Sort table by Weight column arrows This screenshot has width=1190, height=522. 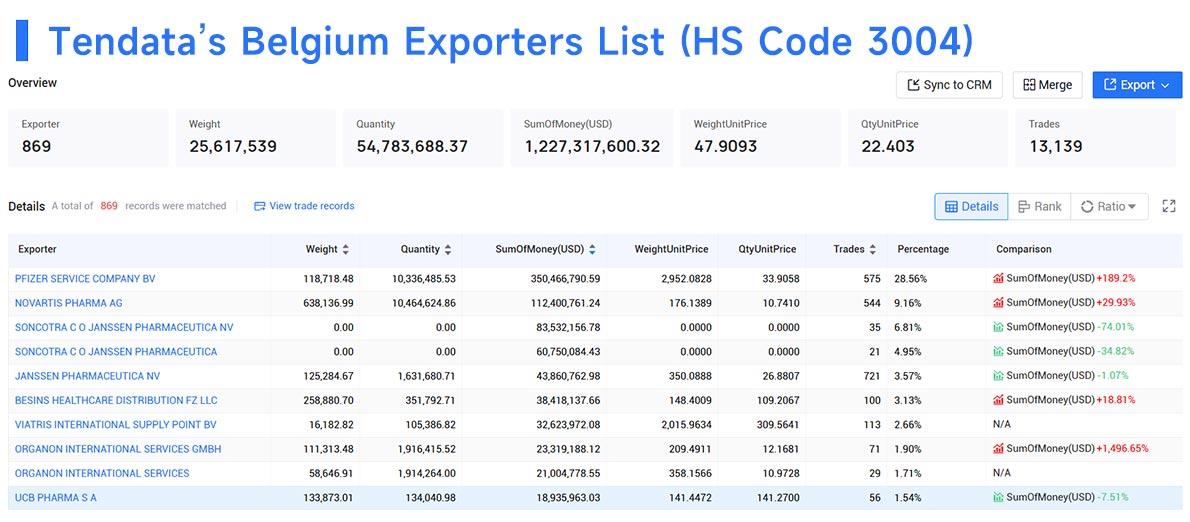click(x=346, y=249)
